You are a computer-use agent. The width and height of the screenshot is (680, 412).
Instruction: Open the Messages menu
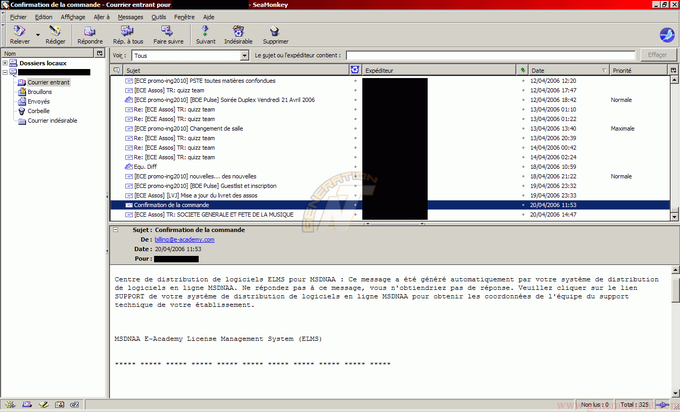coord(130,17)
